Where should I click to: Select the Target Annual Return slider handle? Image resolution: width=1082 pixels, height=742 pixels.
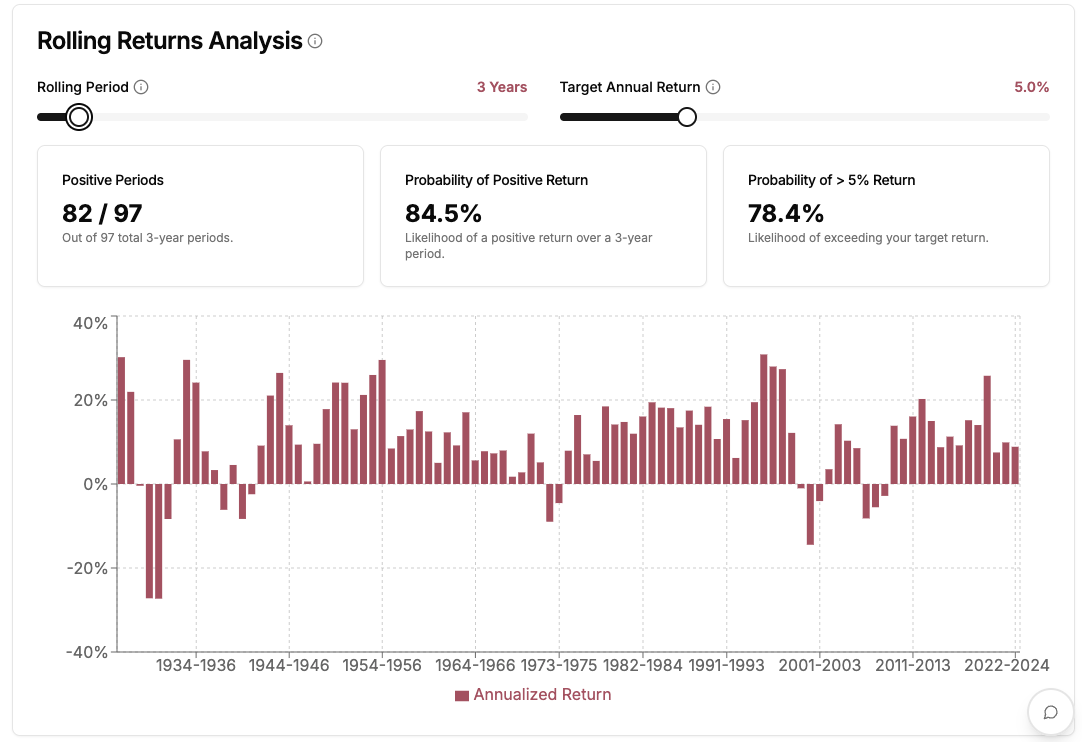pos(686,117)
